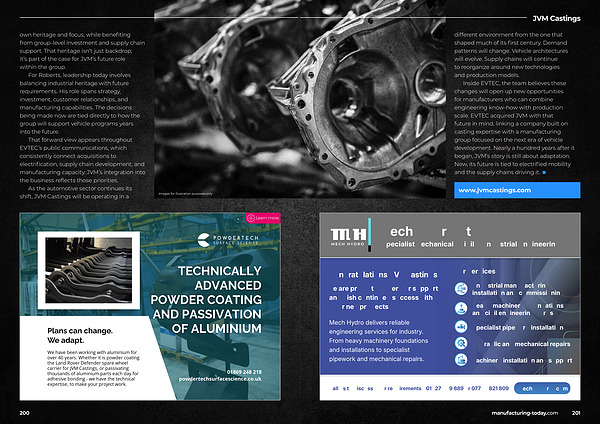Viewport: 600px width, 424px height.
Task: Click the casting housings photograph
Action: click(x=300, y=99)
